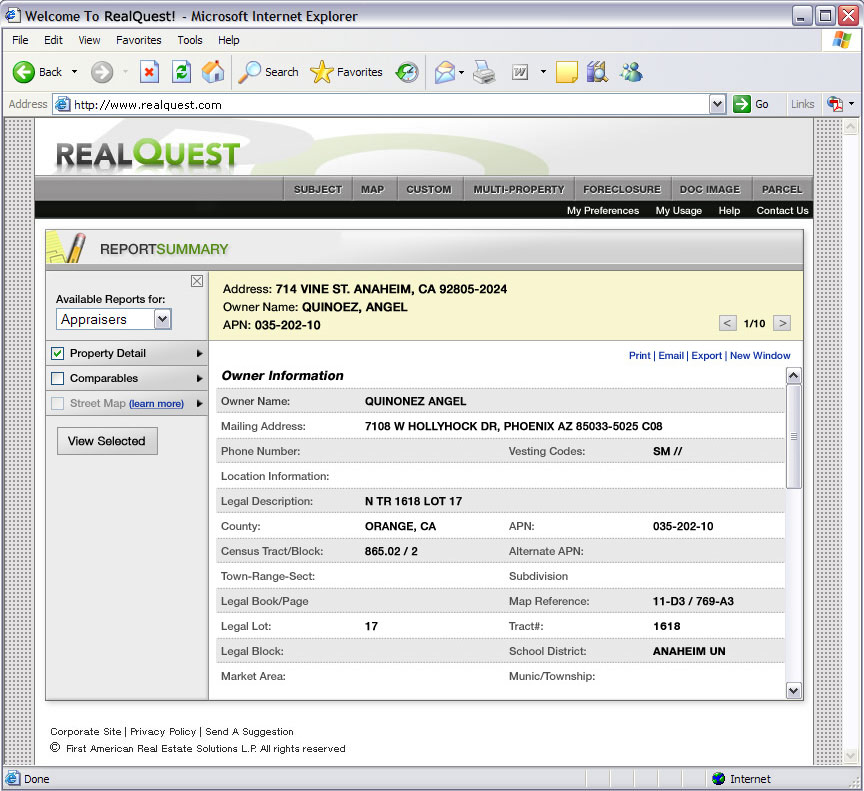Click the globe Internet zone icon
The width and height of the screenshot is (864, 791).
point(718,778)
